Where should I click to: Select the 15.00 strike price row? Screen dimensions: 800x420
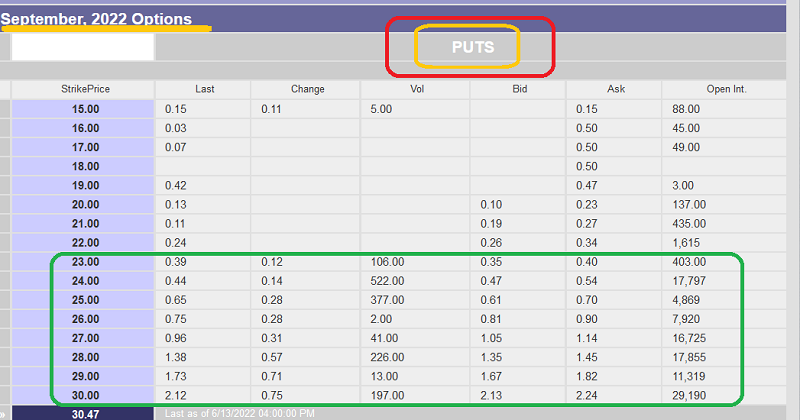point(85,109)
